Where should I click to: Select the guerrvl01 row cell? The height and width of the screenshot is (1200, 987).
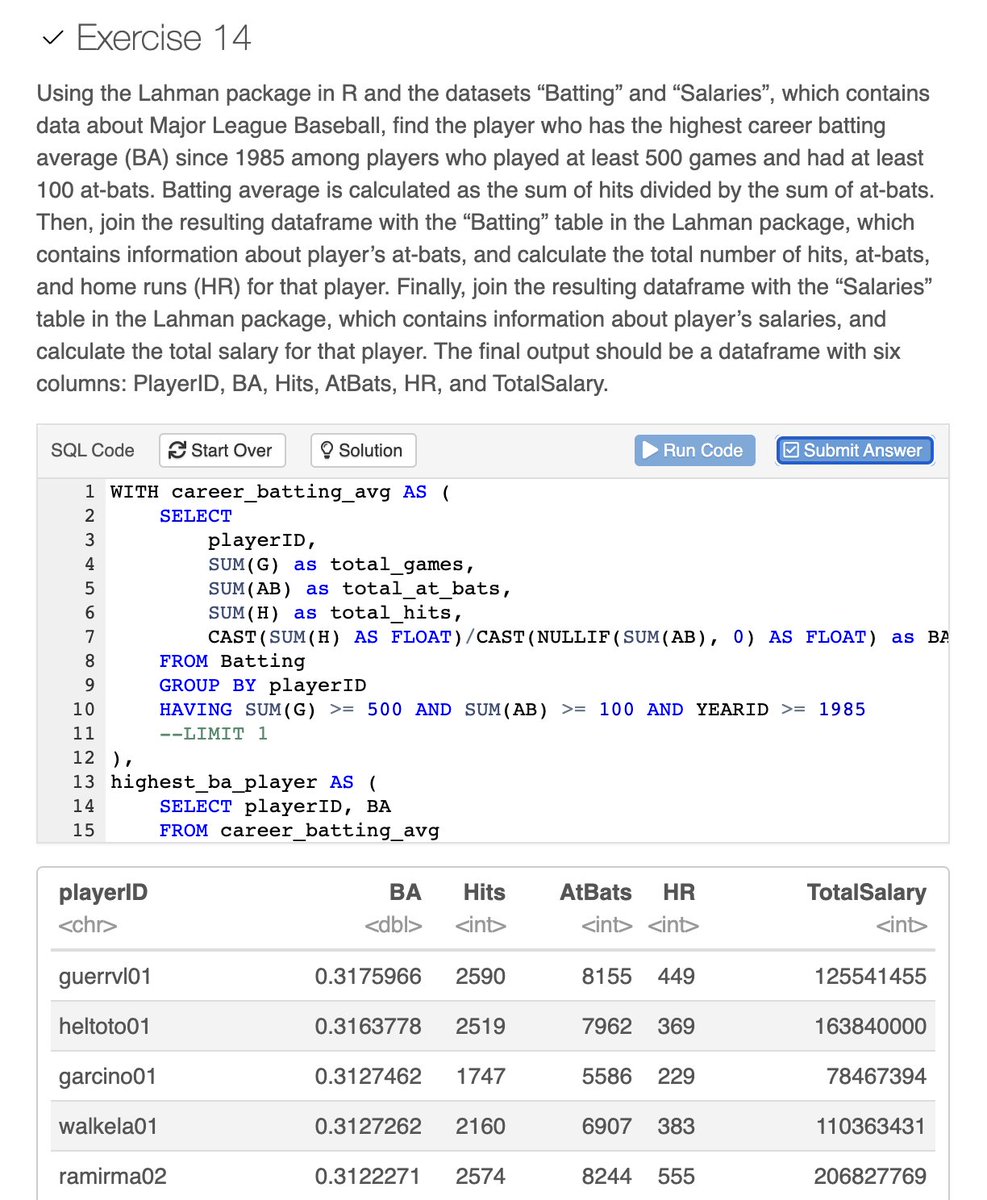[x=106, y=976]
